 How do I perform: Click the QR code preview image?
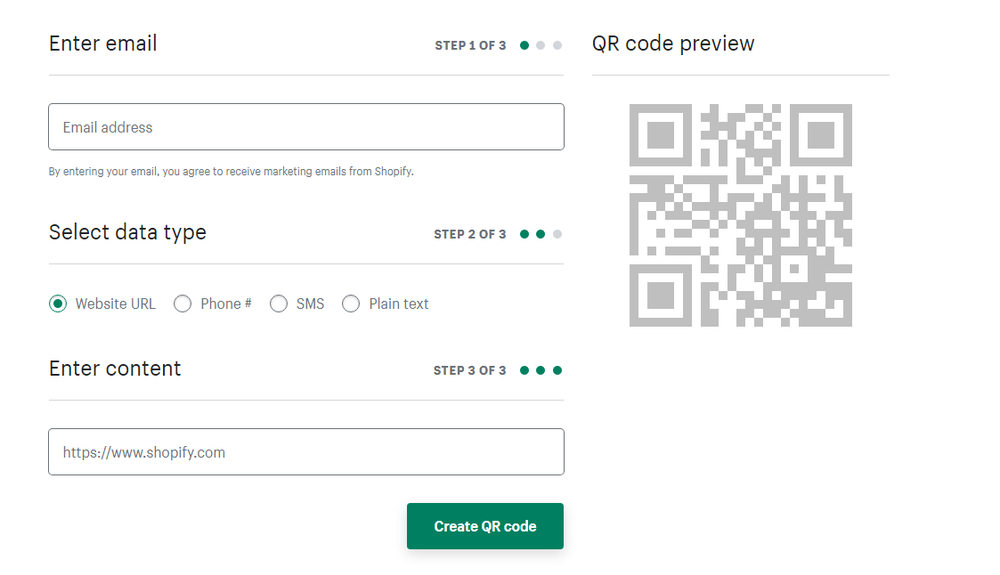click(x=740, y=215)
